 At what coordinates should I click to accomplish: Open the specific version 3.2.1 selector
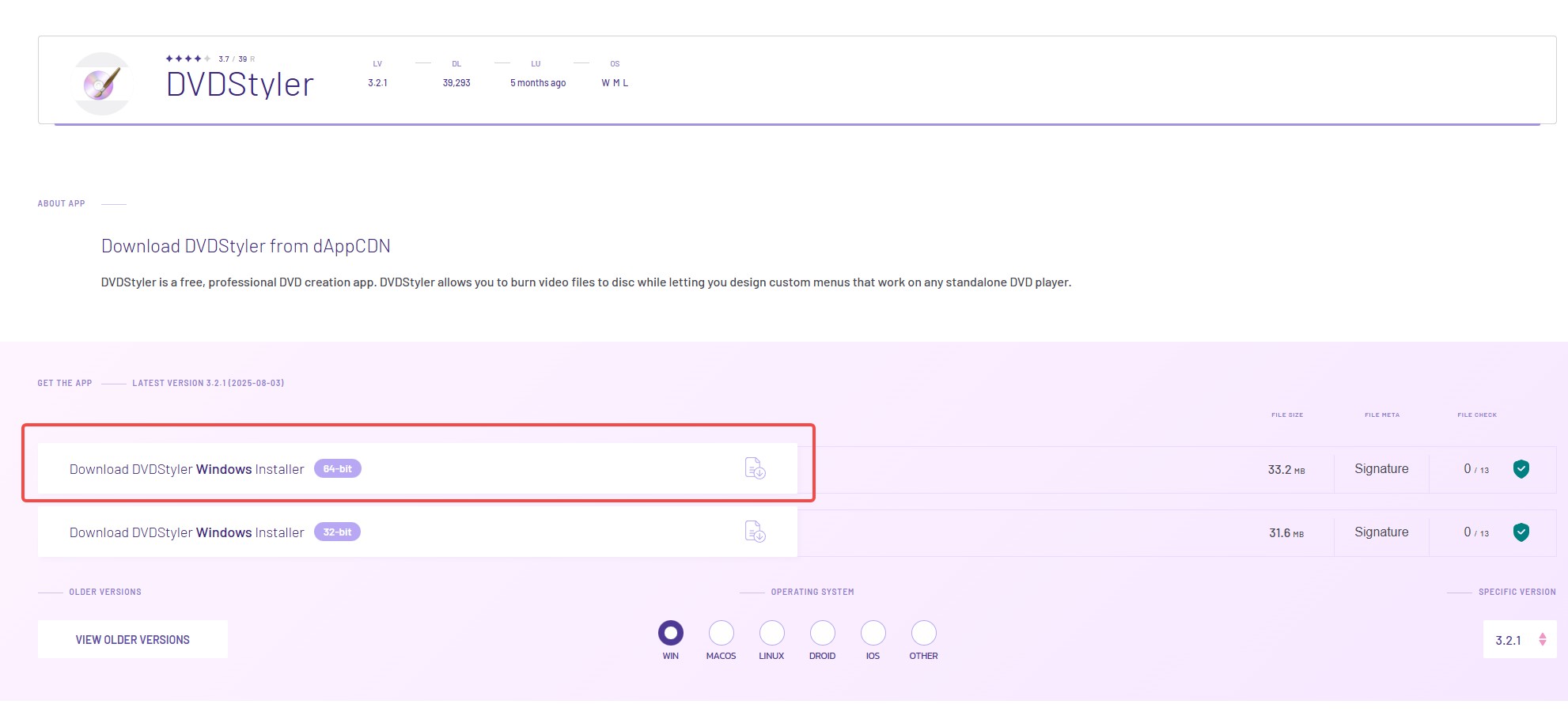click(x=1520, y=639)
